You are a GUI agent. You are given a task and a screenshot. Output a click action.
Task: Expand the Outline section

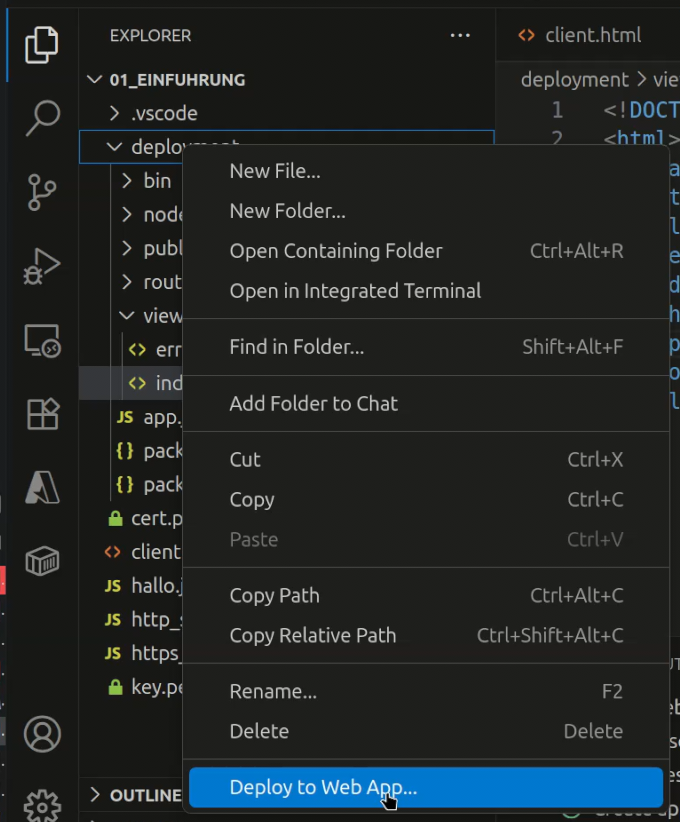click(x=135, y=796)
